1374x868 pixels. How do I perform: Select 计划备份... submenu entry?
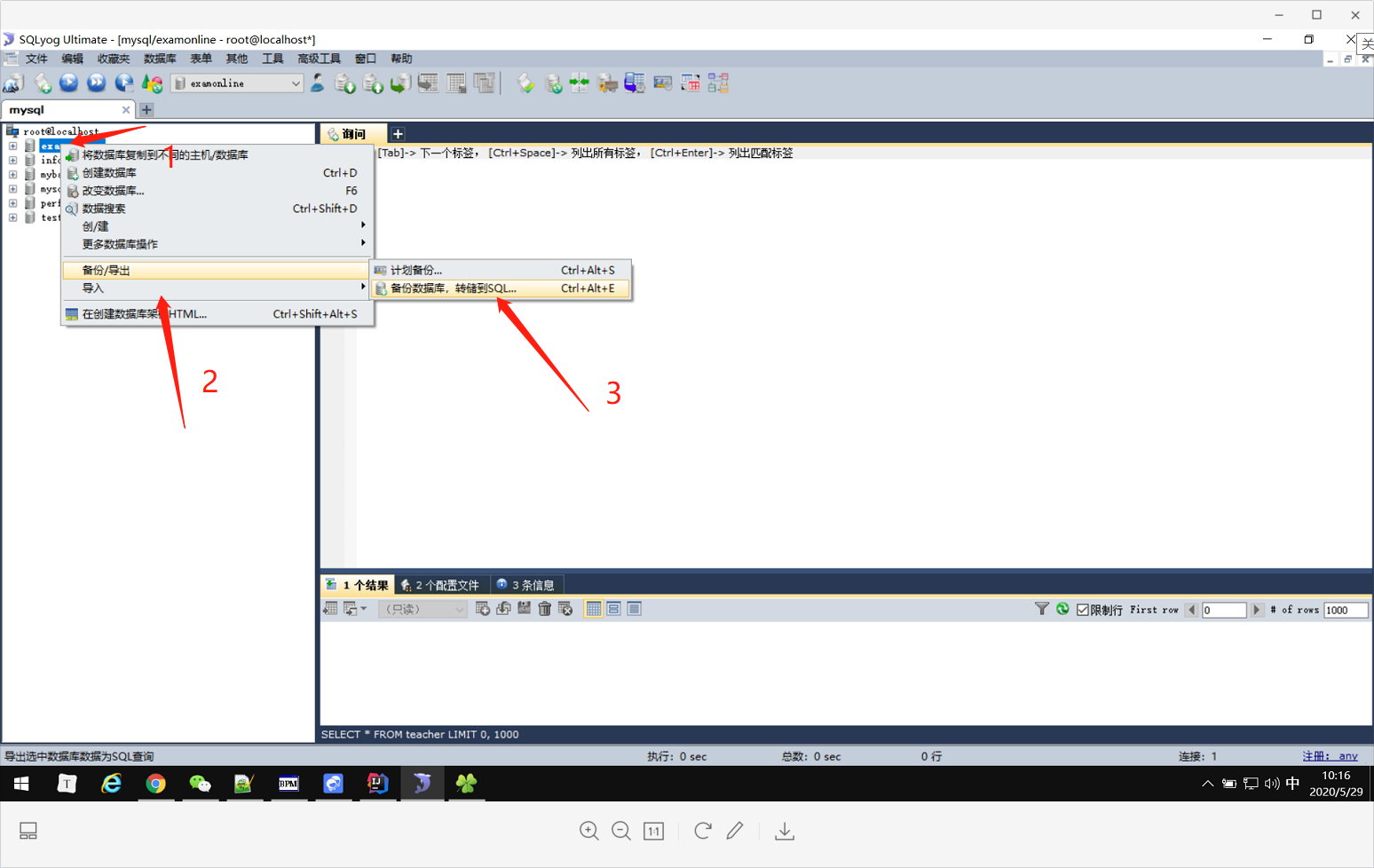point(501,270)
